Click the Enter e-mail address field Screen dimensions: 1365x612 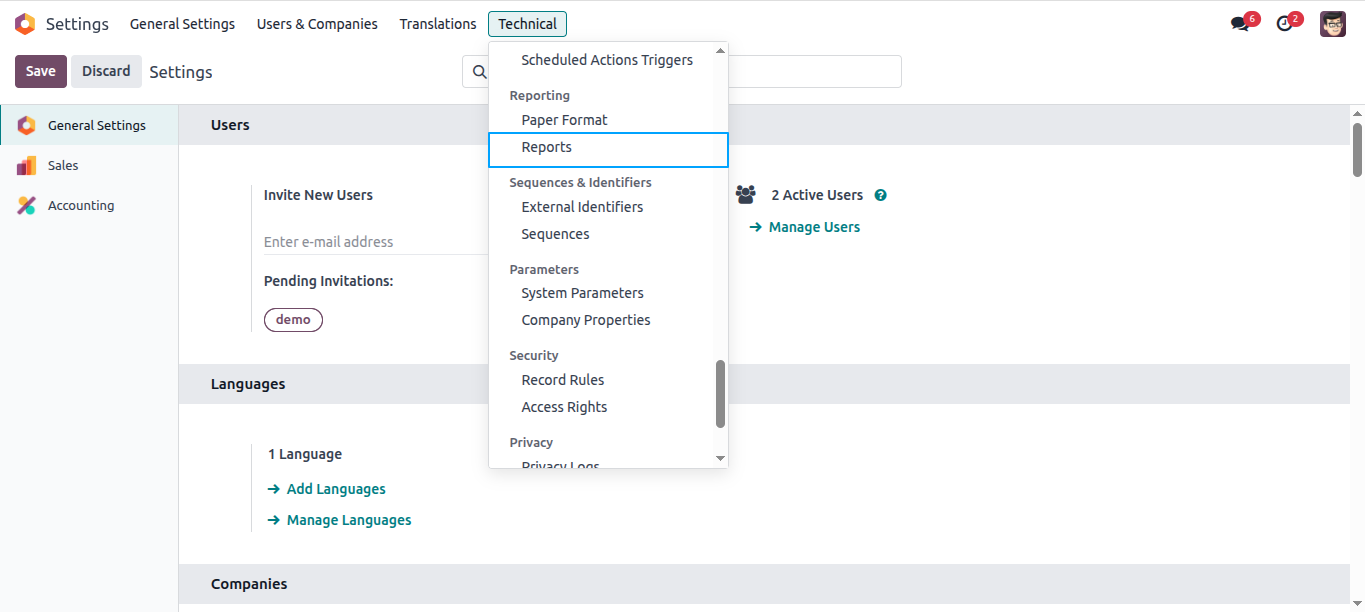(x=375, y=242)
